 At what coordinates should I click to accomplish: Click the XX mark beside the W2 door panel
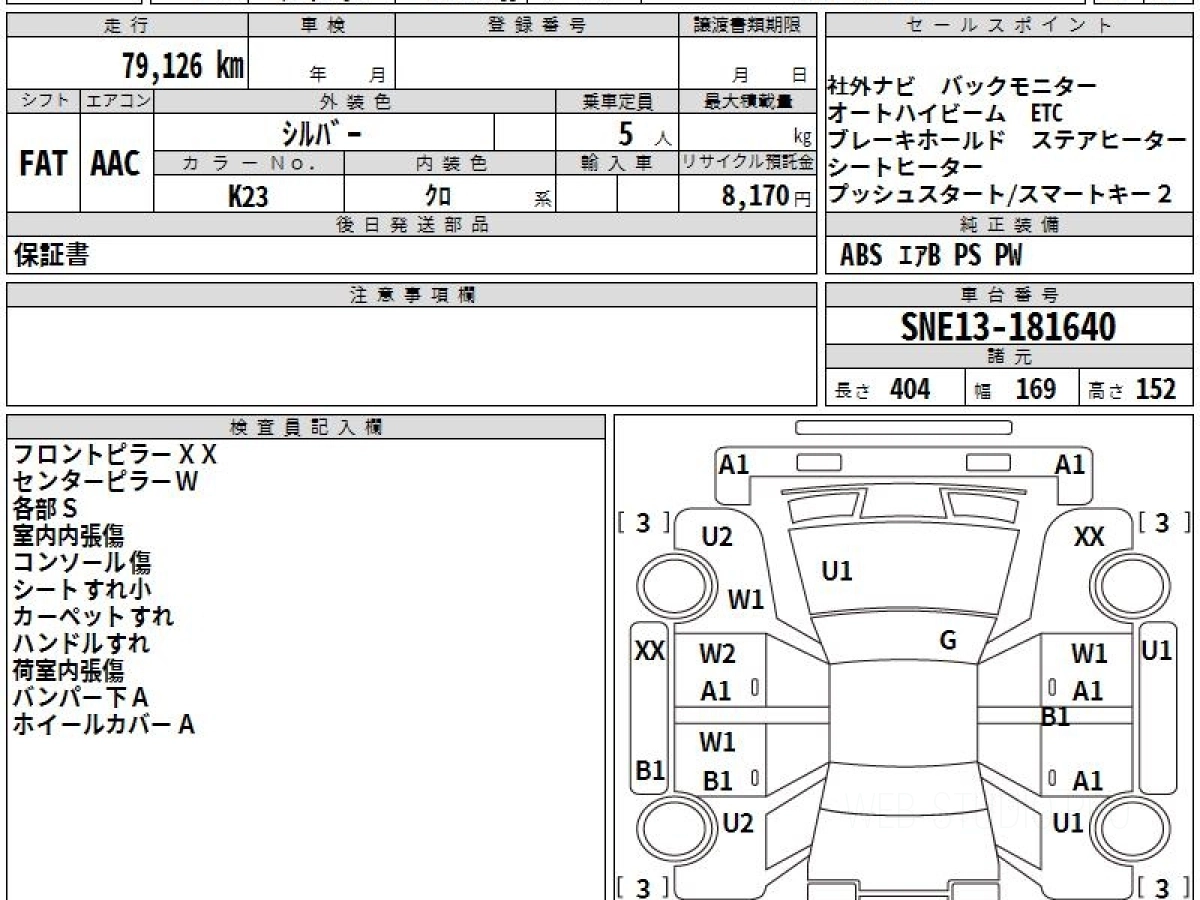(x=650, y=651)
